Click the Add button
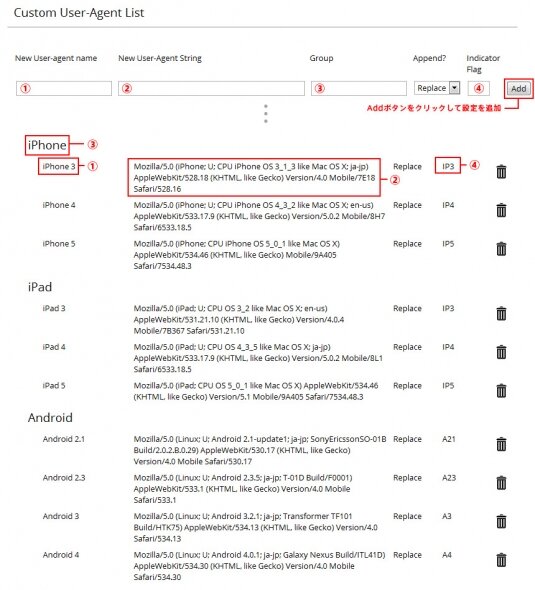The image size is (535, 590). 518,89
